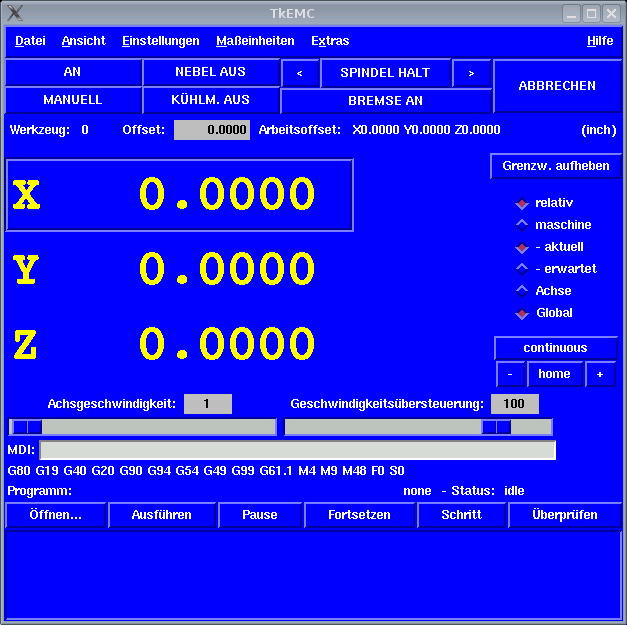The image size is (627, 625).
Task: Open the 'continuous' jog increment selector
Action: pos(555,348)
